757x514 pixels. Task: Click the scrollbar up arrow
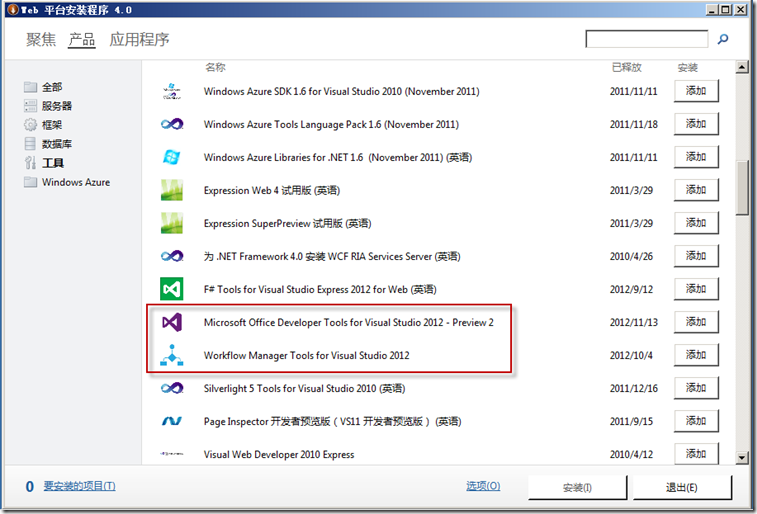pos(742,67)
